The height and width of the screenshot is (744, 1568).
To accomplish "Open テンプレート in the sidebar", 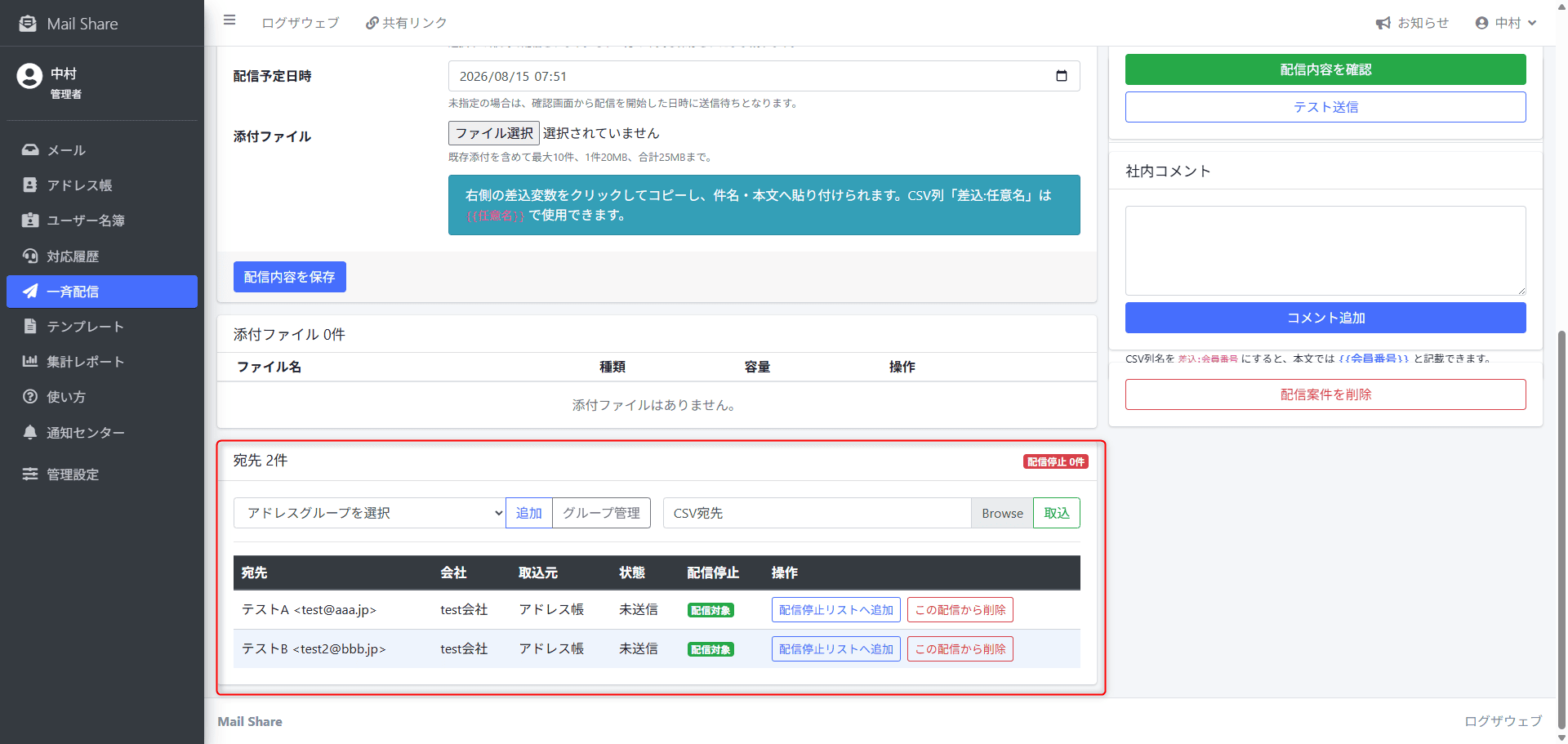I will pos(102,327).
